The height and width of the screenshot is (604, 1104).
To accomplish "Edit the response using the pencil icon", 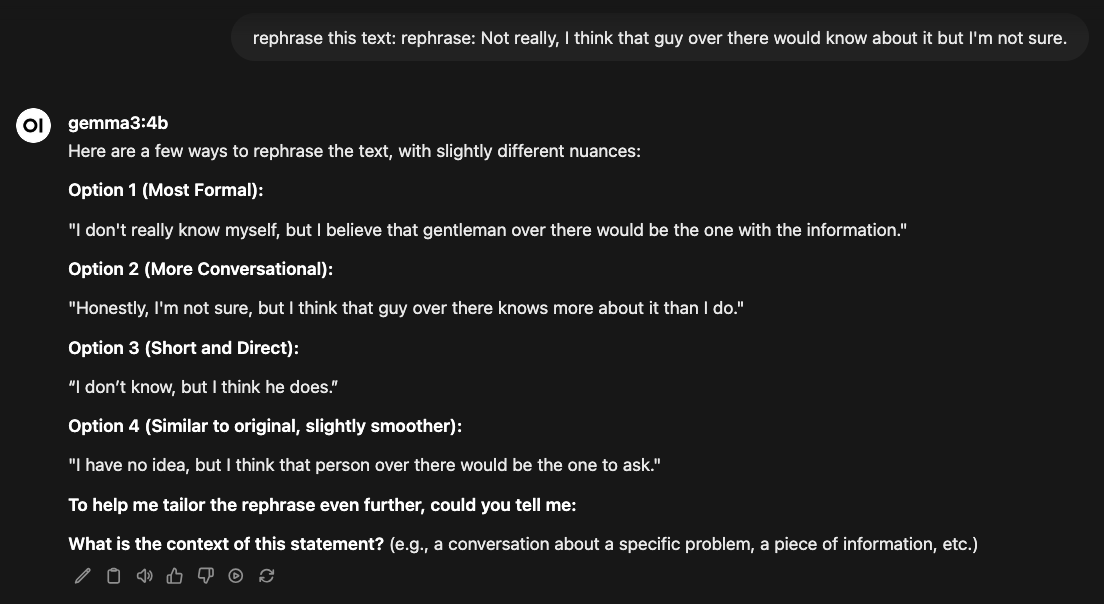I will 82,576.
